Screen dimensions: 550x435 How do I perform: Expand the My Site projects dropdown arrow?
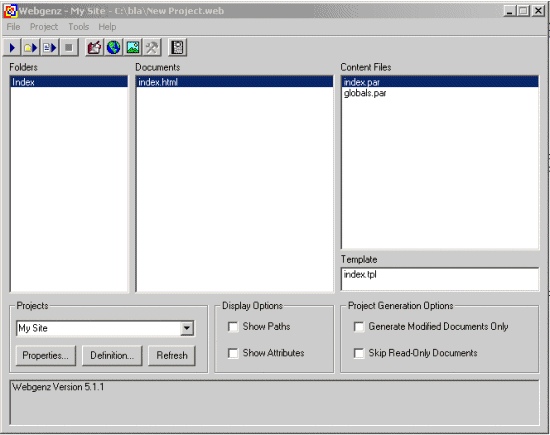coord(187,328)
